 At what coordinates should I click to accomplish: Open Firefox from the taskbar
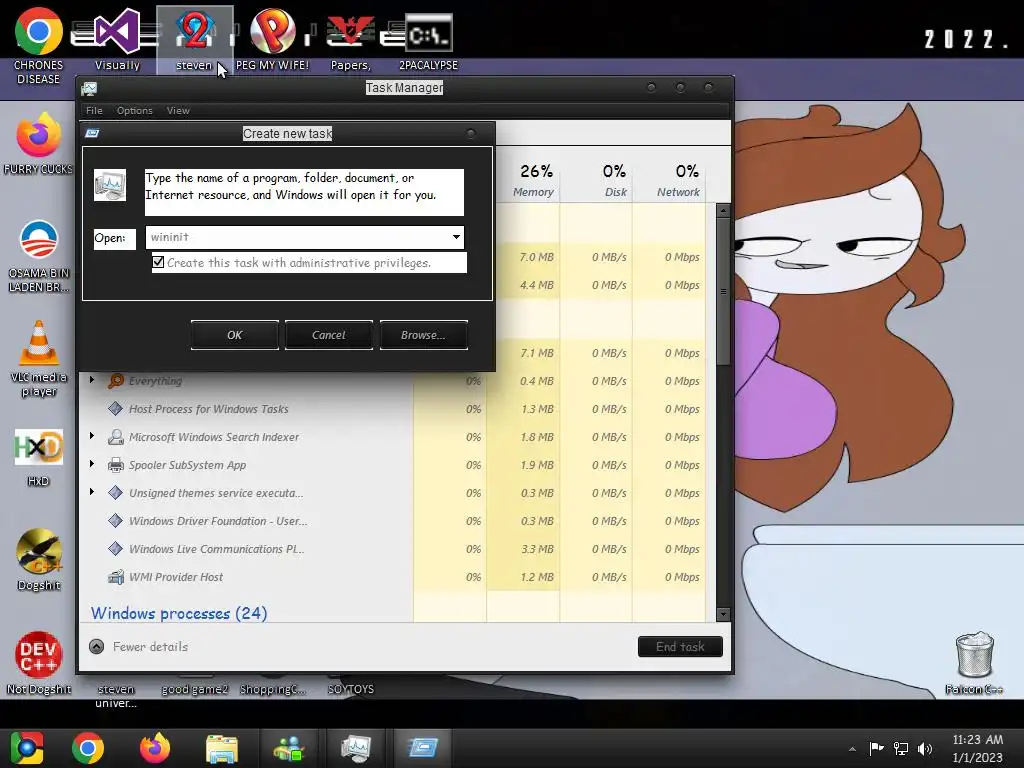point(155,748)
